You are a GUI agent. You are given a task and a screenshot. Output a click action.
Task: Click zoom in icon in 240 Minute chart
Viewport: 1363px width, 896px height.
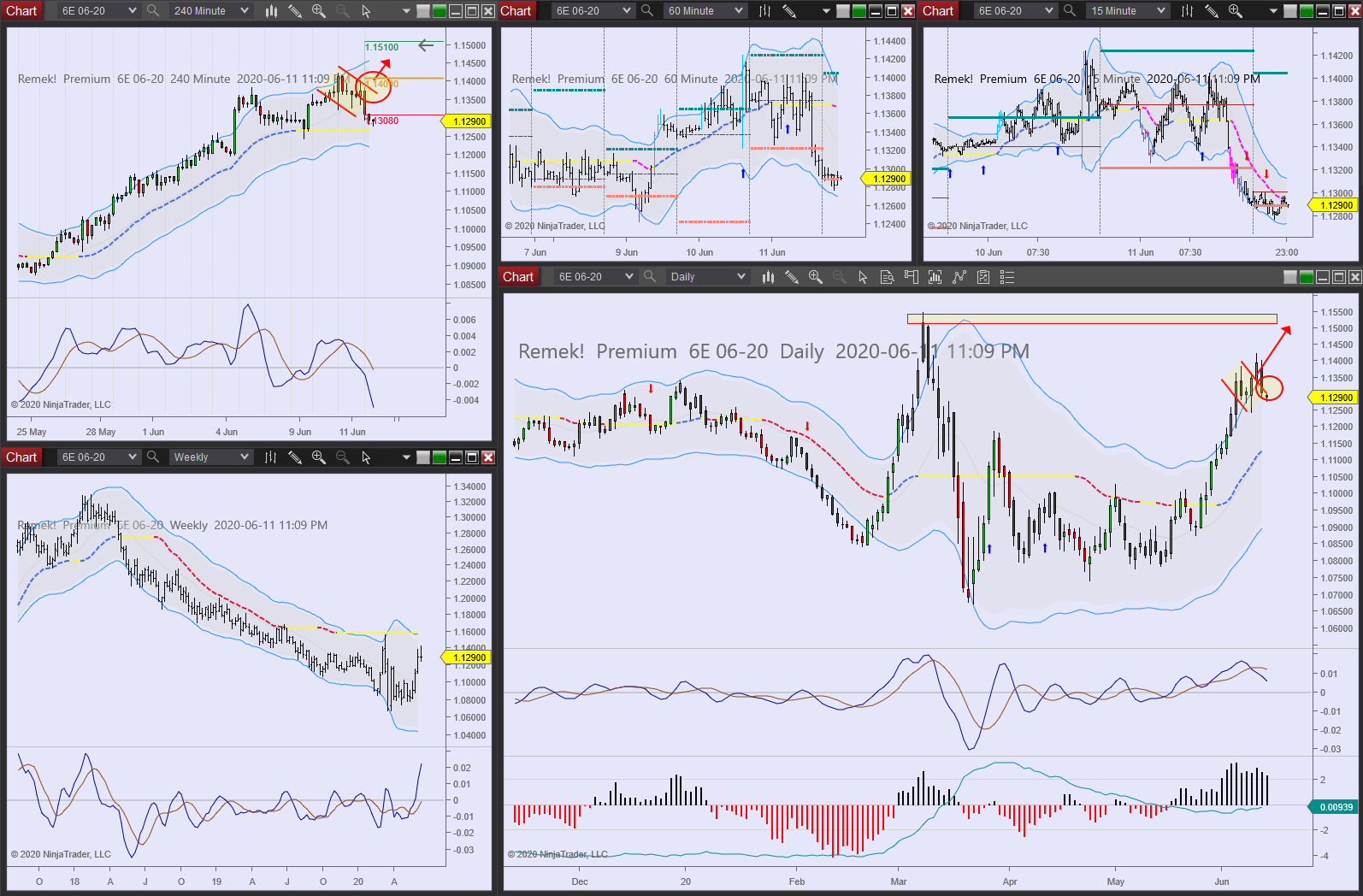[x=319, y=10]
